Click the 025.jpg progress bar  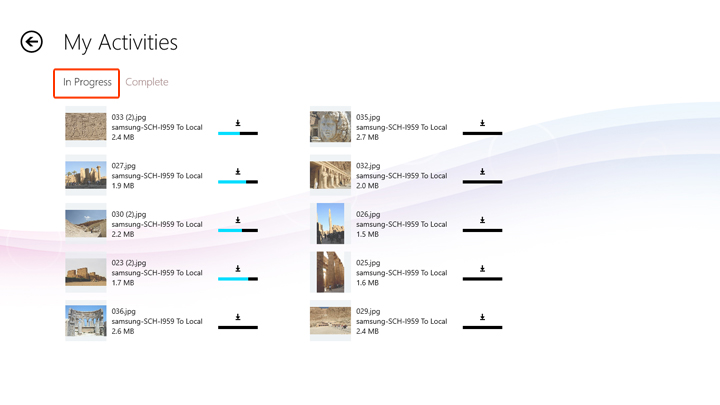click(482, 279)
